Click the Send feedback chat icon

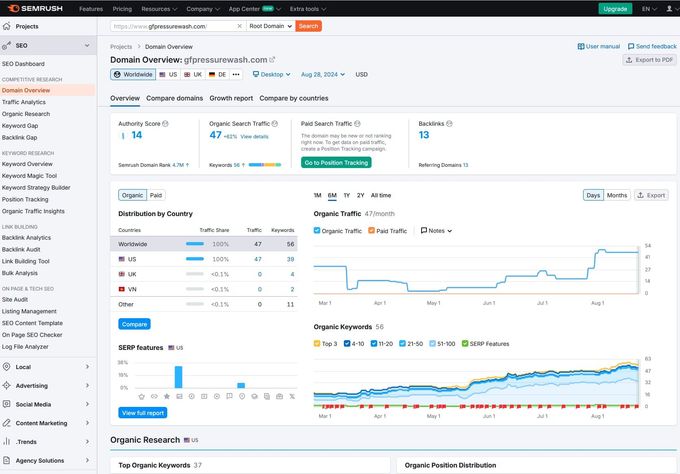tap(631, 46)
